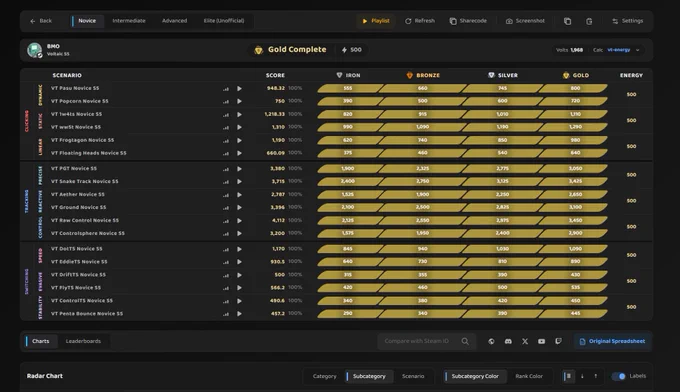Refresh the benchmark scores
This screenshot has height=392, width=680.
(420, 21)
